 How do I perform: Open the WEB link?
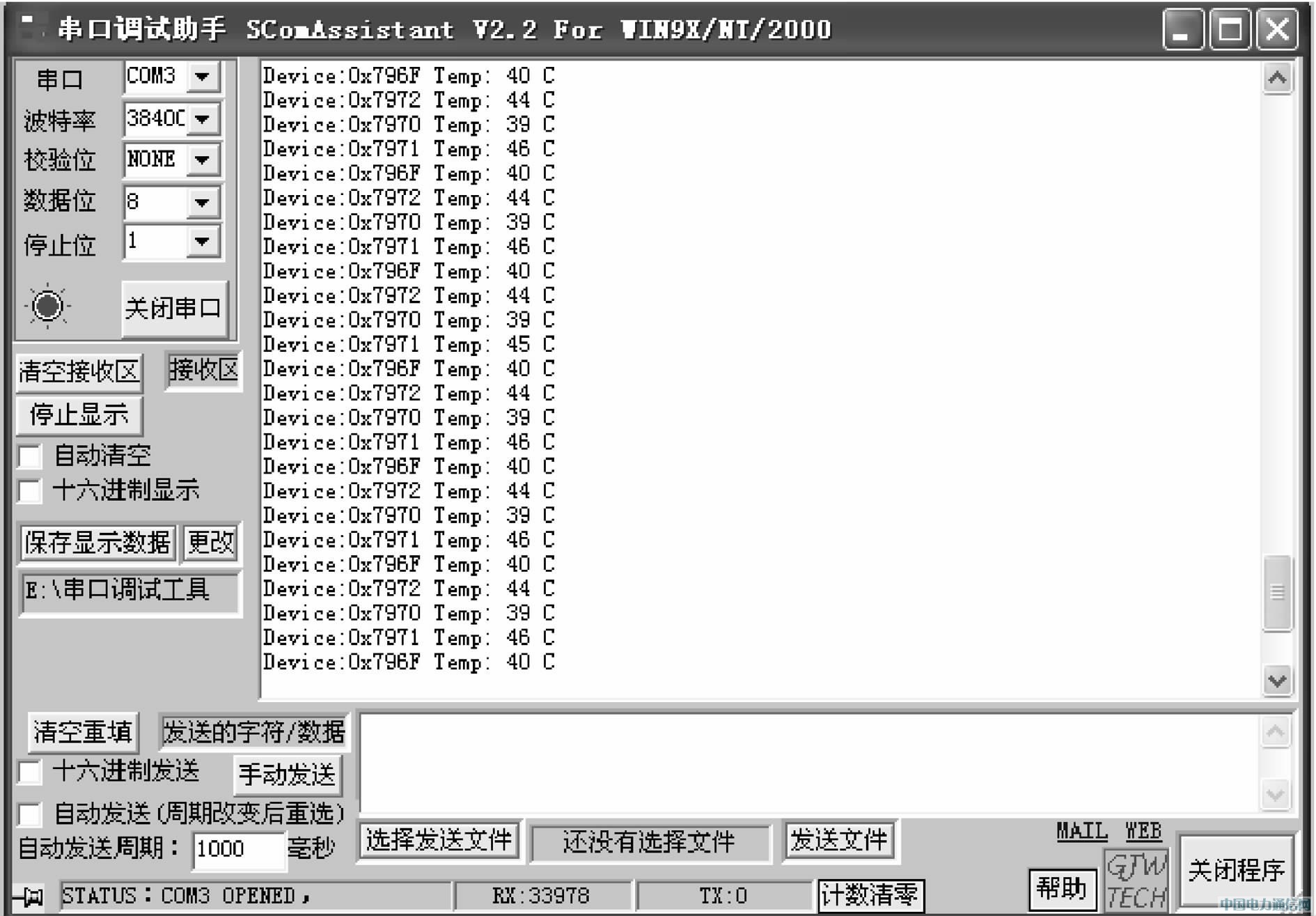1143,831
